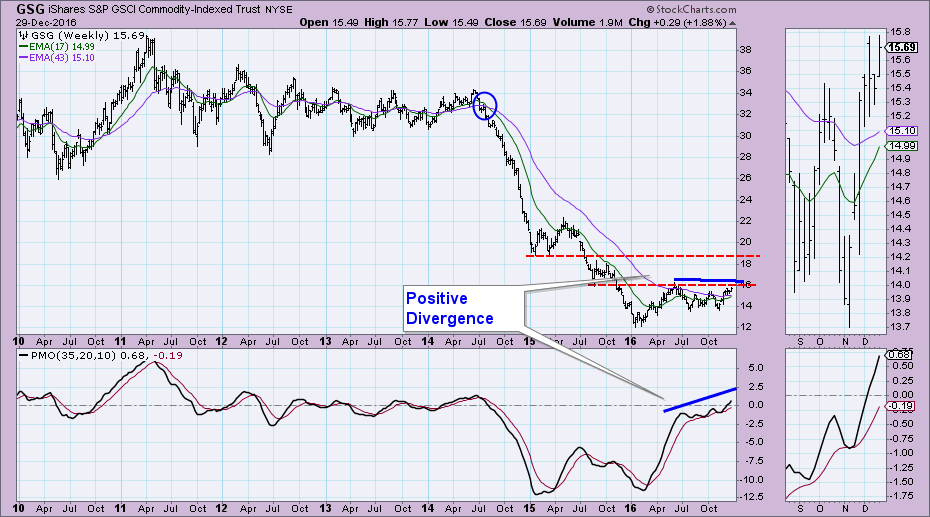930x517 pixels.
Task: Click the -12.5 level on the PMO axis
Action: click(x=751, y=497)
